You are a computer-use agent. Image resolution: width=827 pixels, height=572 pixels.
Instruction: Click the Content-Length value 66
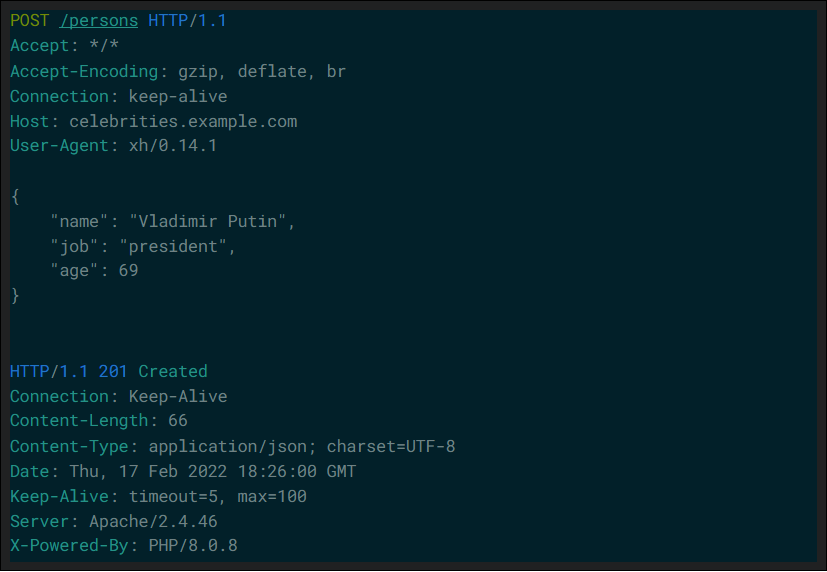pos(178,421)
